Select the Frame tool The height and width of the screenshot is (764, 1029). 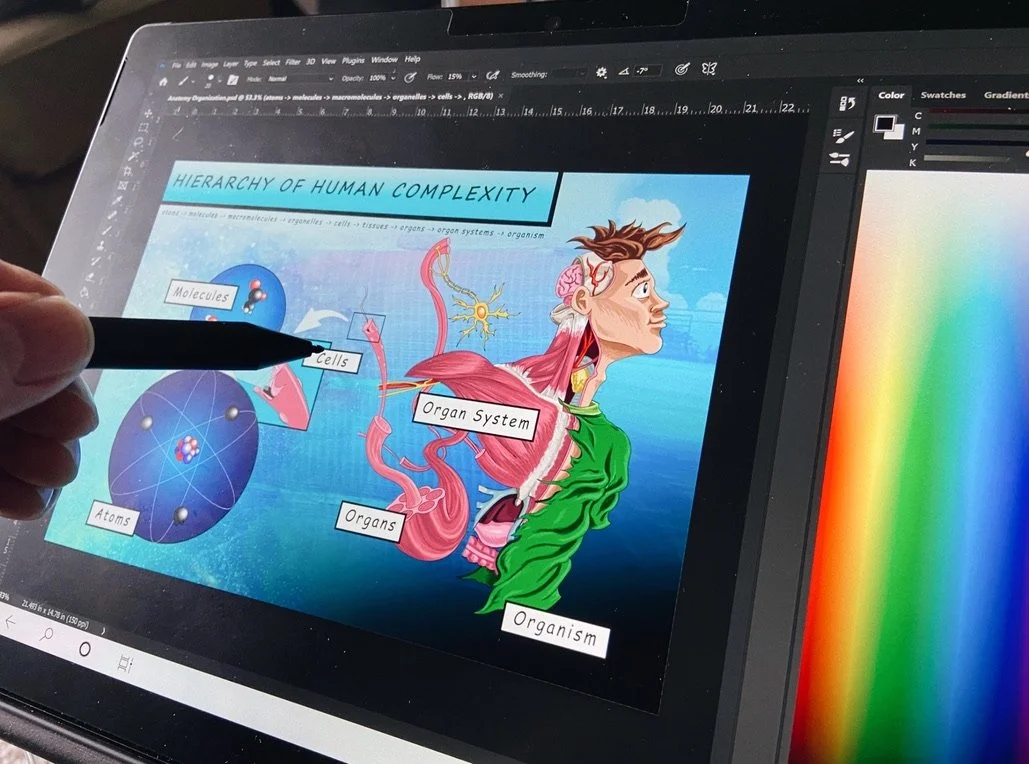(x=122, y=186)
